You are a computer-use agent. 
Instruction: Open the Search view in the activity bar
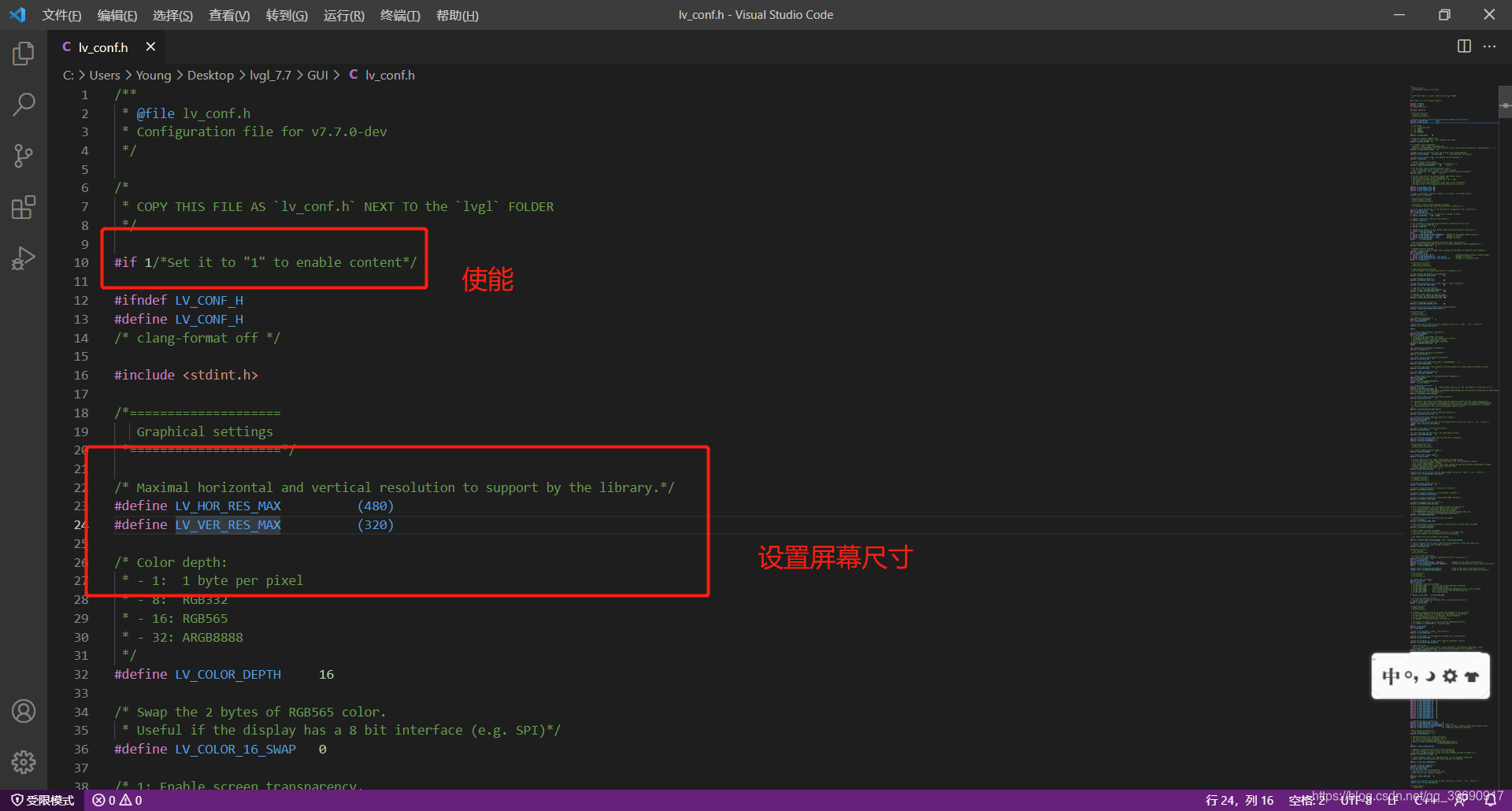pyautogui.click(x=24, y=104)
